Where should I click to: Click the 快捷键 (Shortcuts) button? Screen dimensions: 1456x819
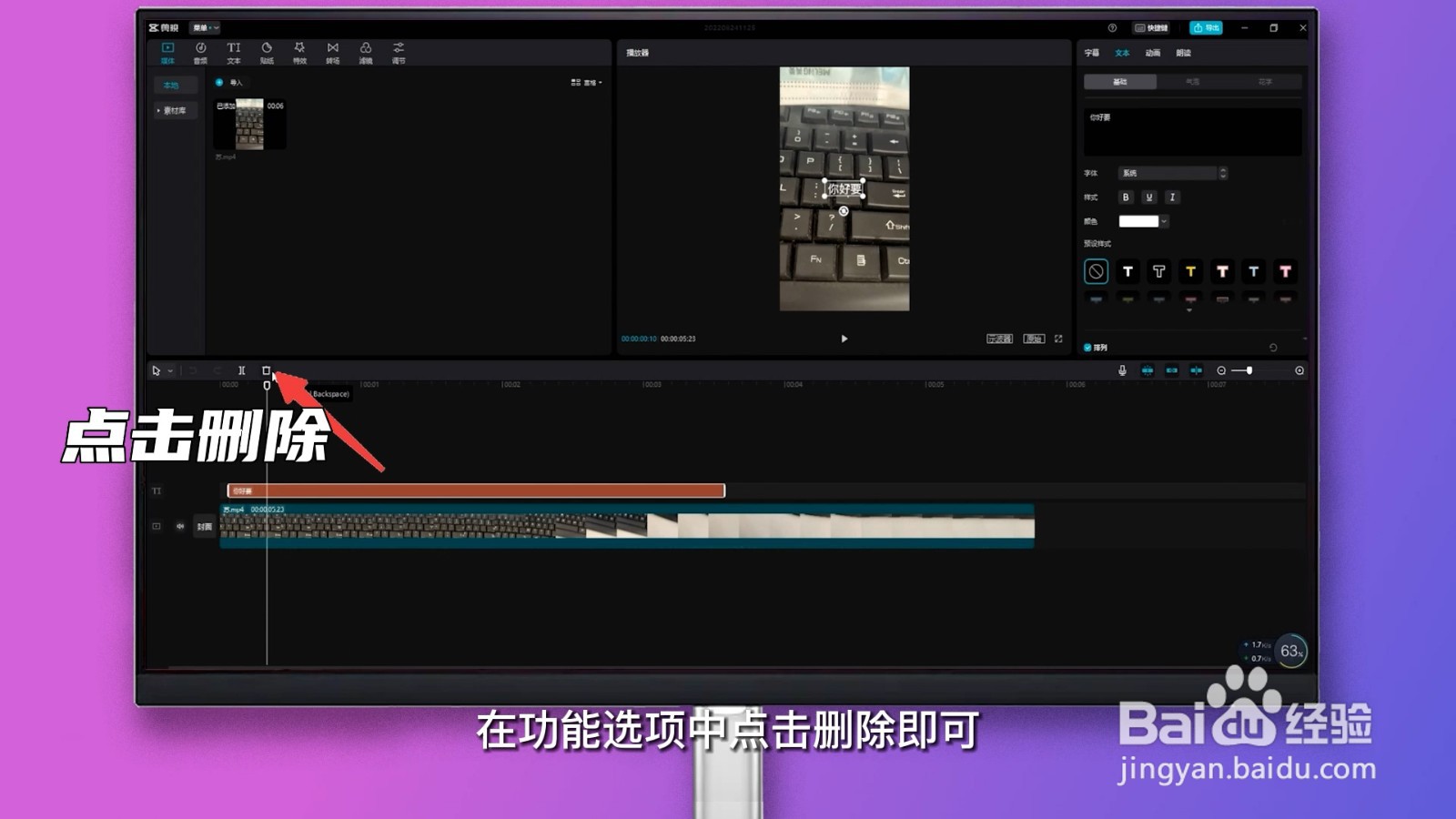coord(1148,28)
